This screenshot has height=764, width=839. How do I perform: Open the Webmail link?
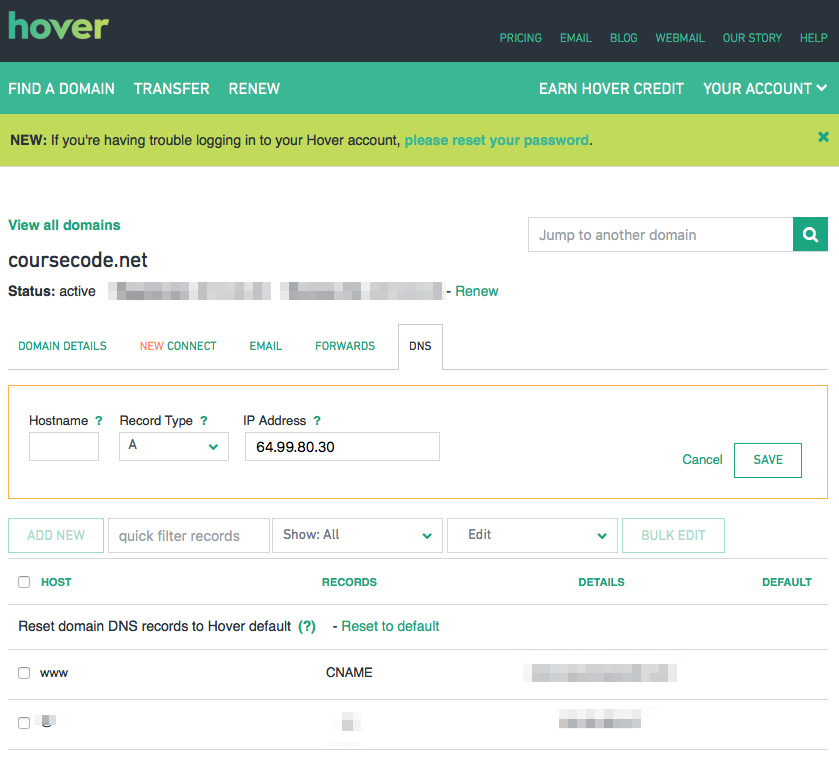[680, 38]
